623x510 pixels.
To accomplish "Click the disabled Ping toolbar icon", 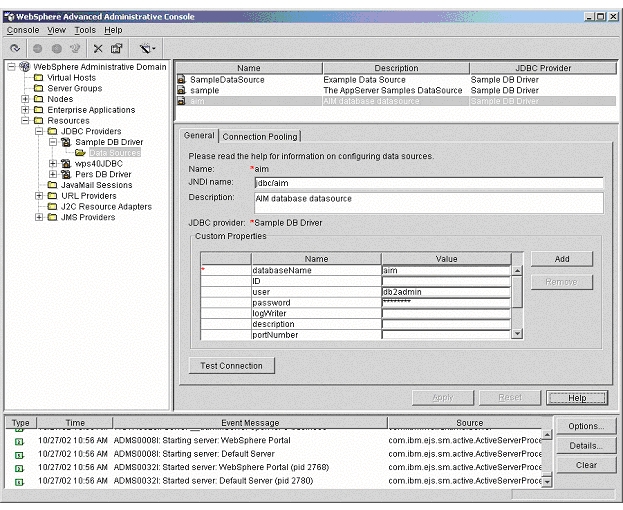I will (75, 48).
